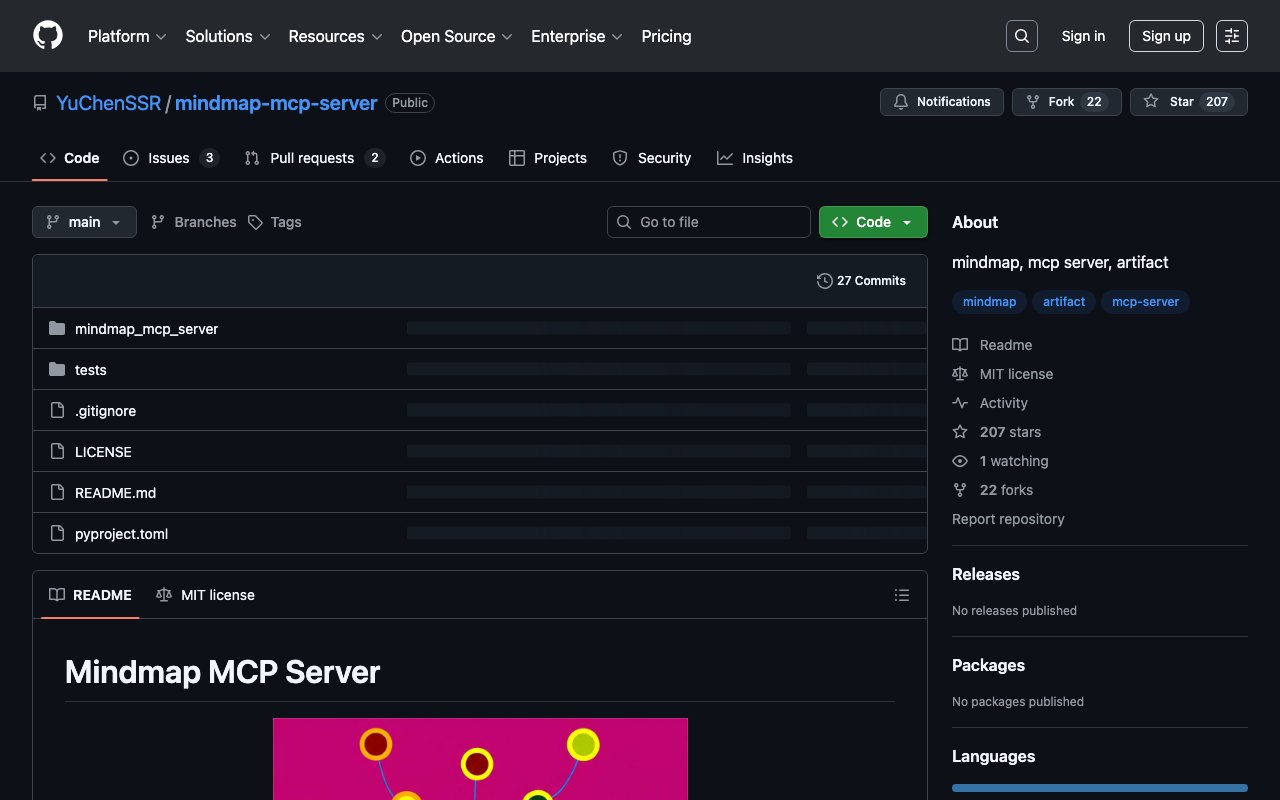Open the search magnifier icon
This screenshot has height=800, width=1280.
coord(1021,36)
